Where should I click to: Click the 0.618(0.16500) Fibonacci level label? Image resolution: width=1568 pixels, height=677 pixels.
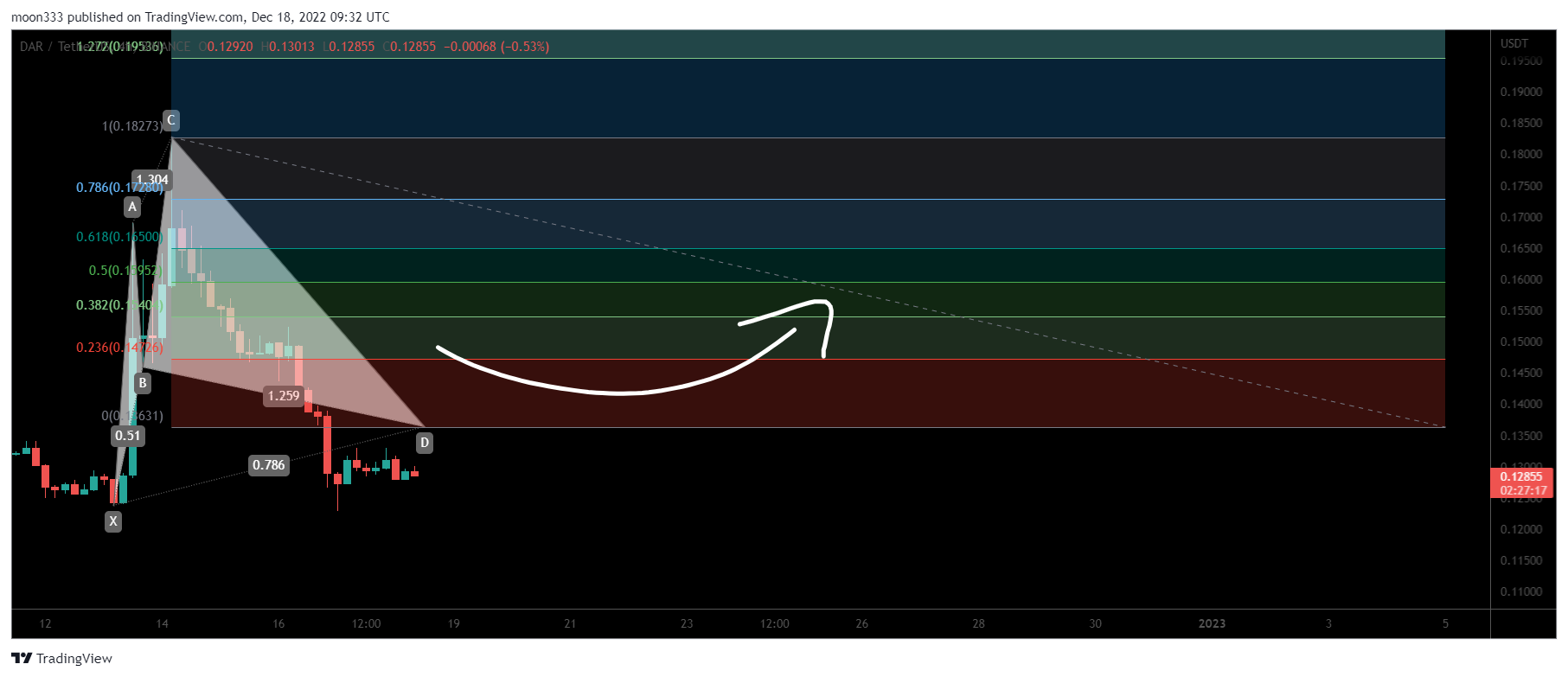(x=119, y=237)
